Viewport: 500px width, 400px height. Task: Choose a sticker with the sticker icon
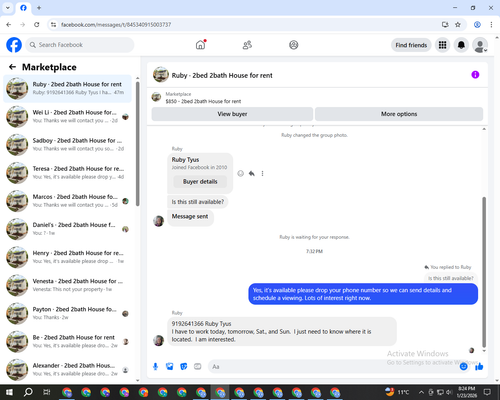tap(184, 367)
